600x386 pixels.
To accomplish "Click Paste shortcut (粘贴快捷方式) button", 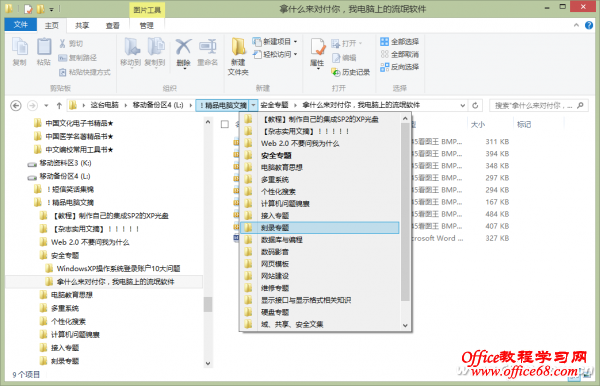I will (85, 72).
